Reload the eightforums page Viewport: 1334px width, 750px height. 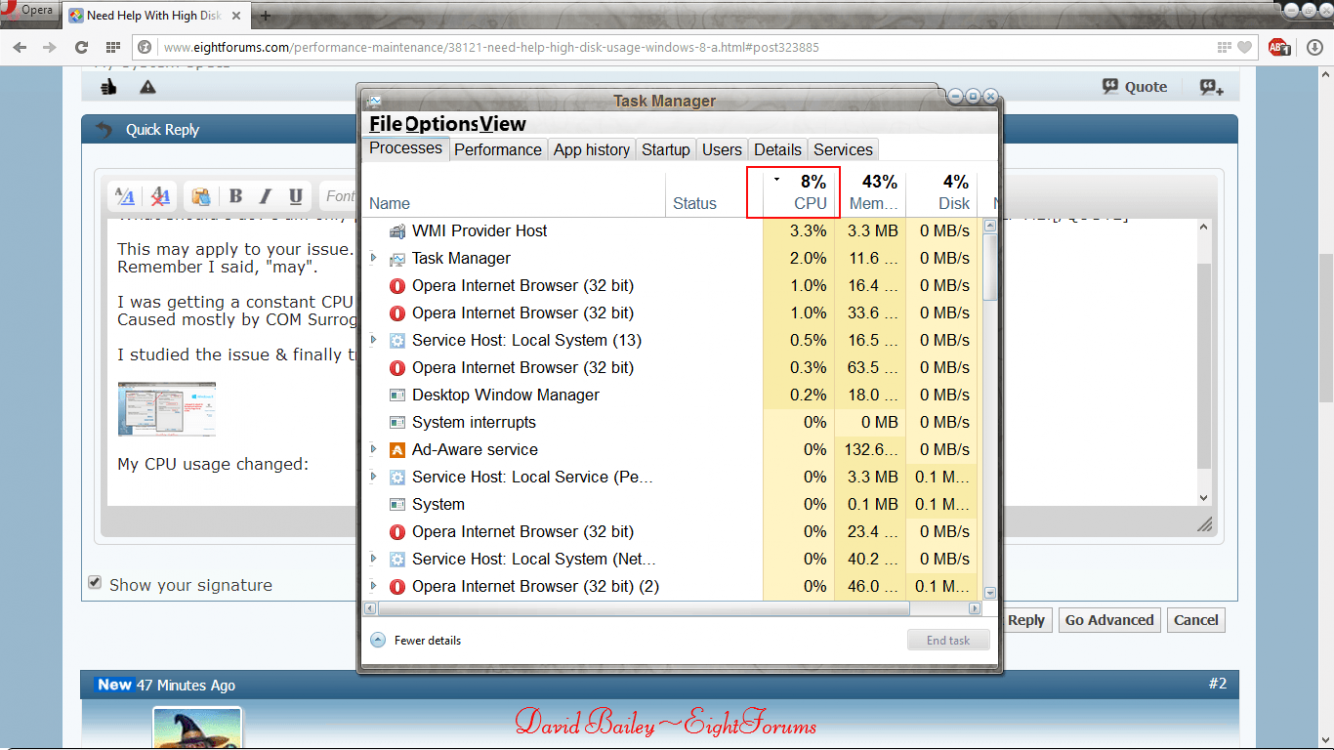[82, 47]
